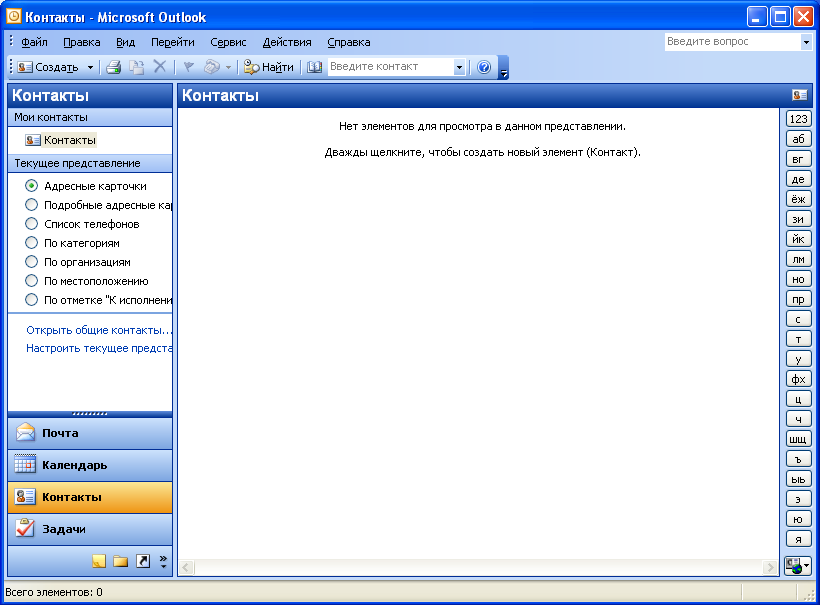Viewport: 820px width, 605px height.
Task: Expand the Введите вопрос dropdown arrow
Action: click(x=806, y=42)
